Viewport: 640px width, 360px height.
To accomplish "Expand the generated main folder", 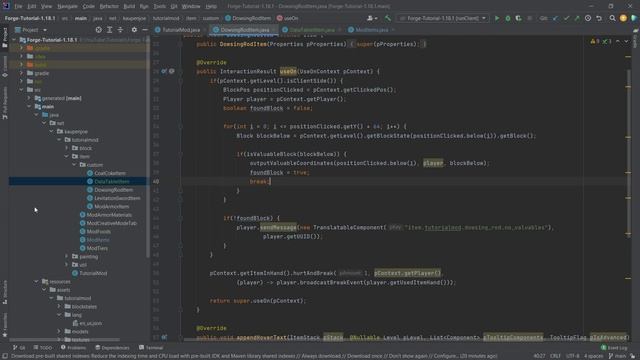I will coord(29,98).
